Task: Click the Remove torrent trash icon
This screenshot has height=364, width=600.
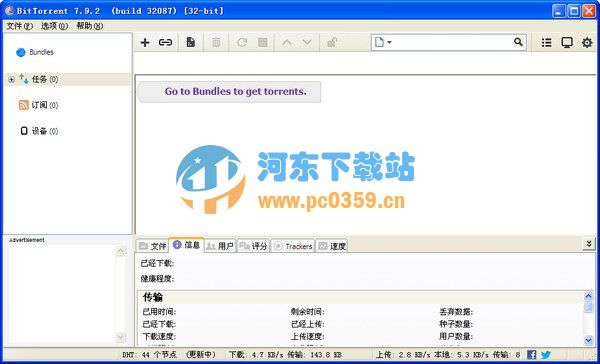Action: coord(216,42)
